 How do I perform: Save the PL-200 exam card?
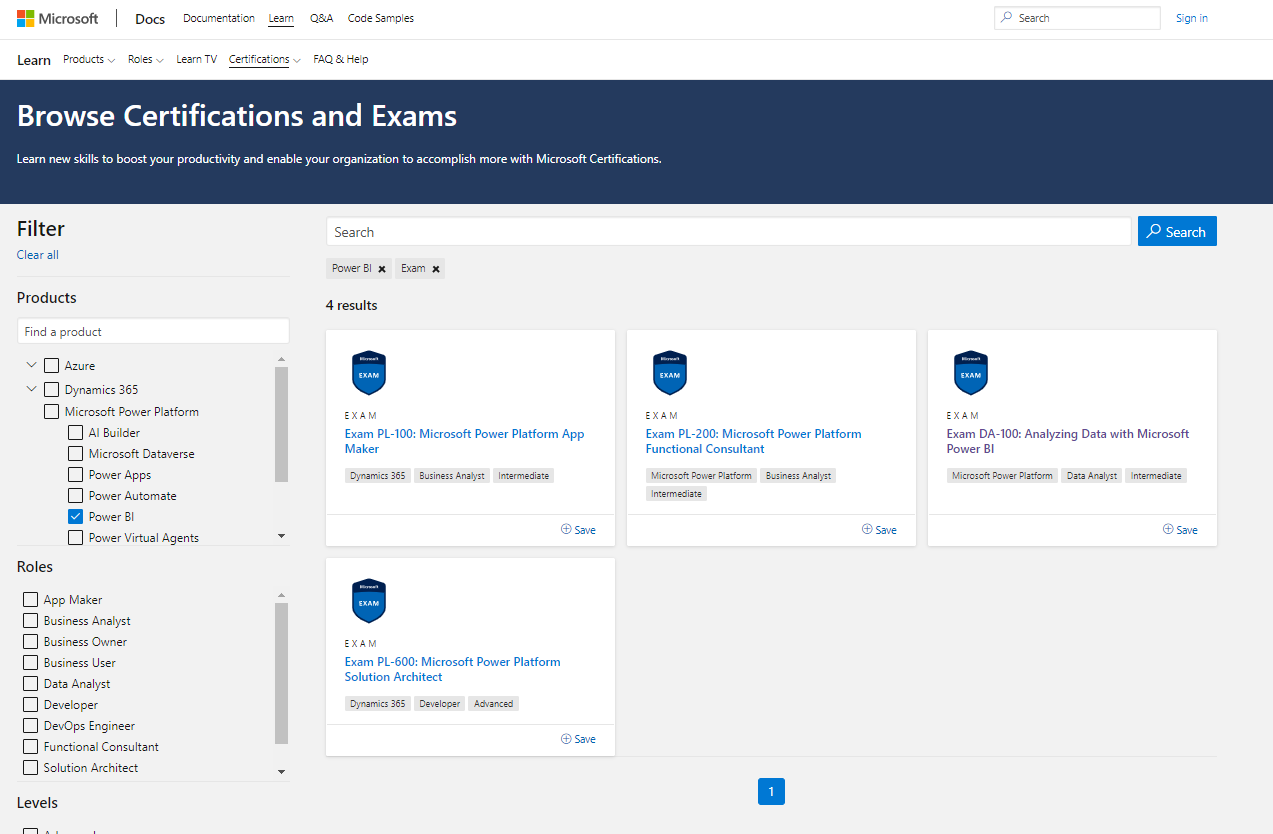coord(879,530)
